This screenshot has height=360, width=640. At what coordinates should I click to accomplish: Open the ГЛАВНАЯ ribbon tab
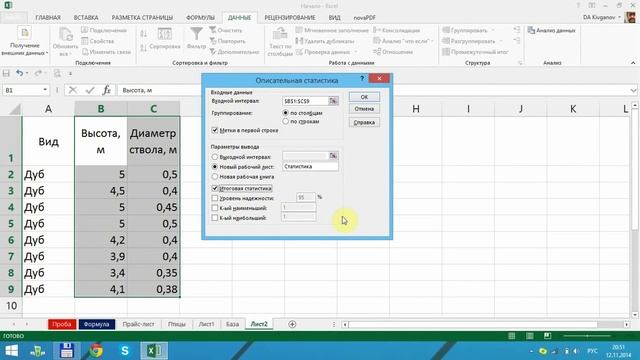point(48,18)
